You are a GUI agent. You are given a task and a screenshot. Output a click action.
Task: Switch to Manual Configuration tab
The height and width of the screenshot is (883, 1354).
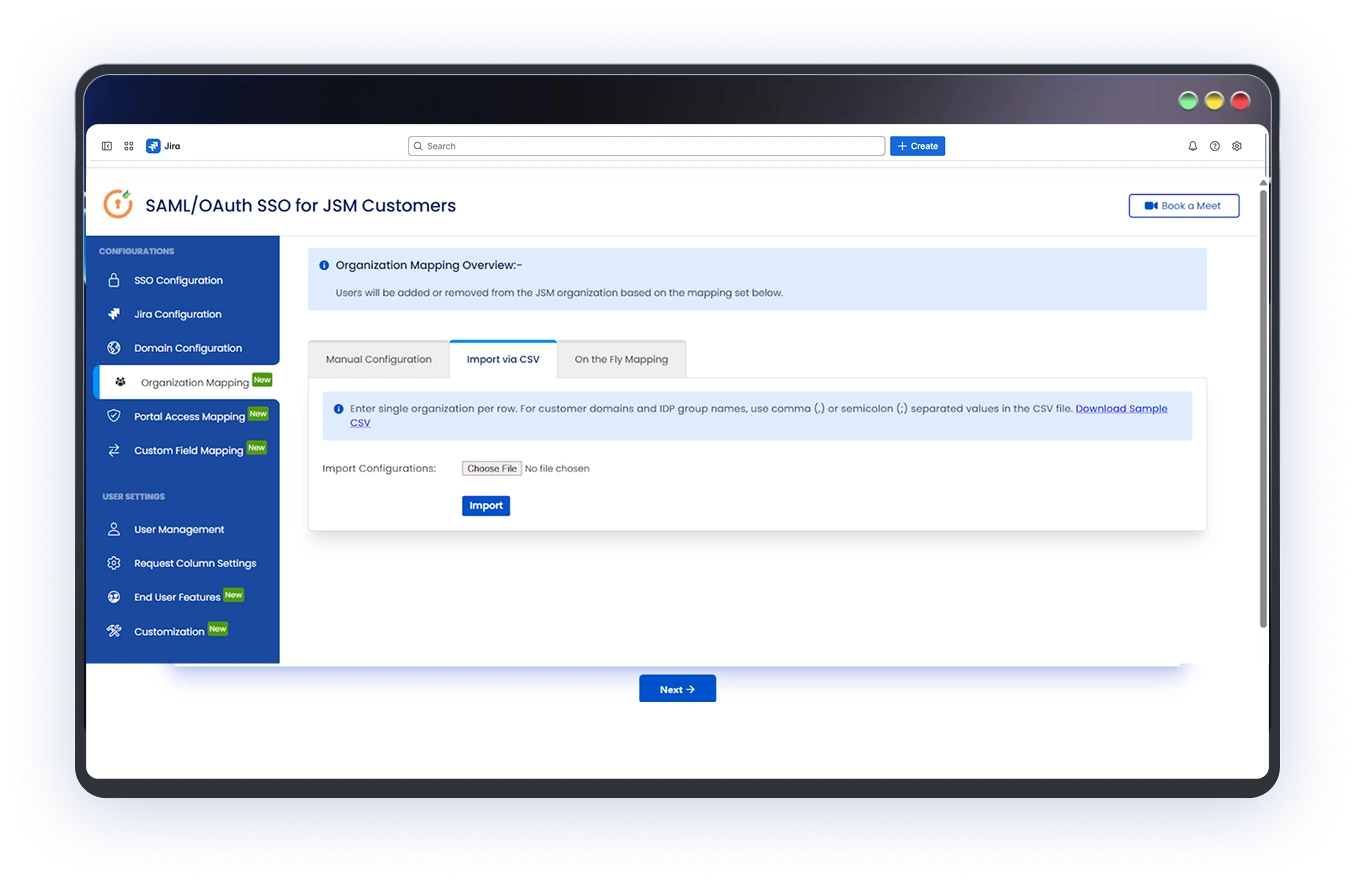pos(379,359)
